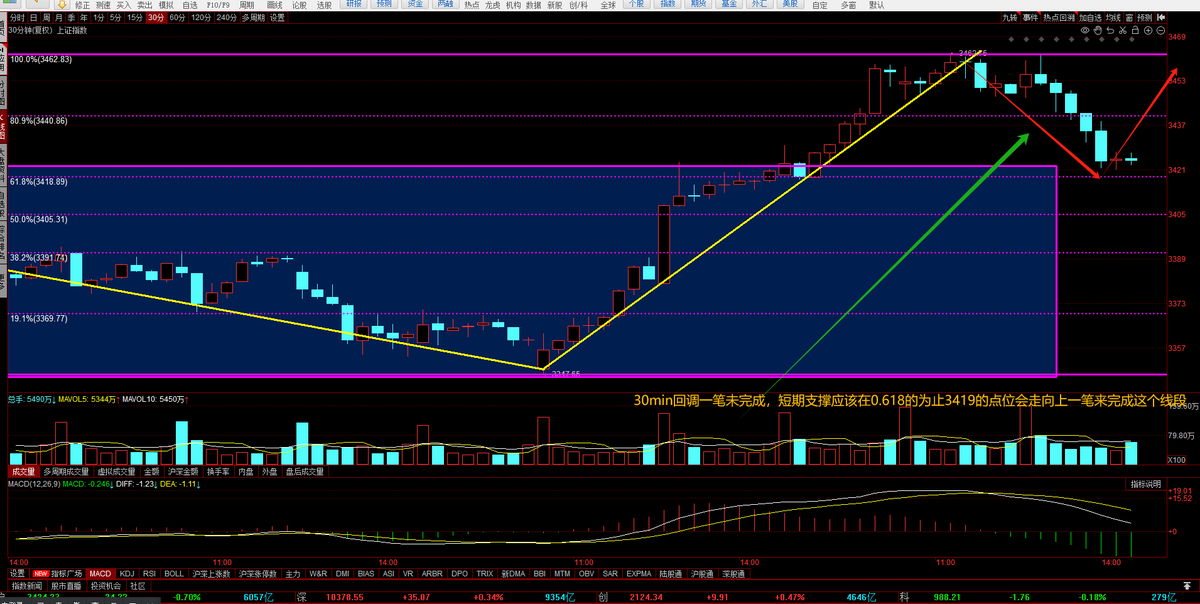Open the 期货 futures toolbar button
Viewport: 1200px width, 604px height.
pos(698,4)
